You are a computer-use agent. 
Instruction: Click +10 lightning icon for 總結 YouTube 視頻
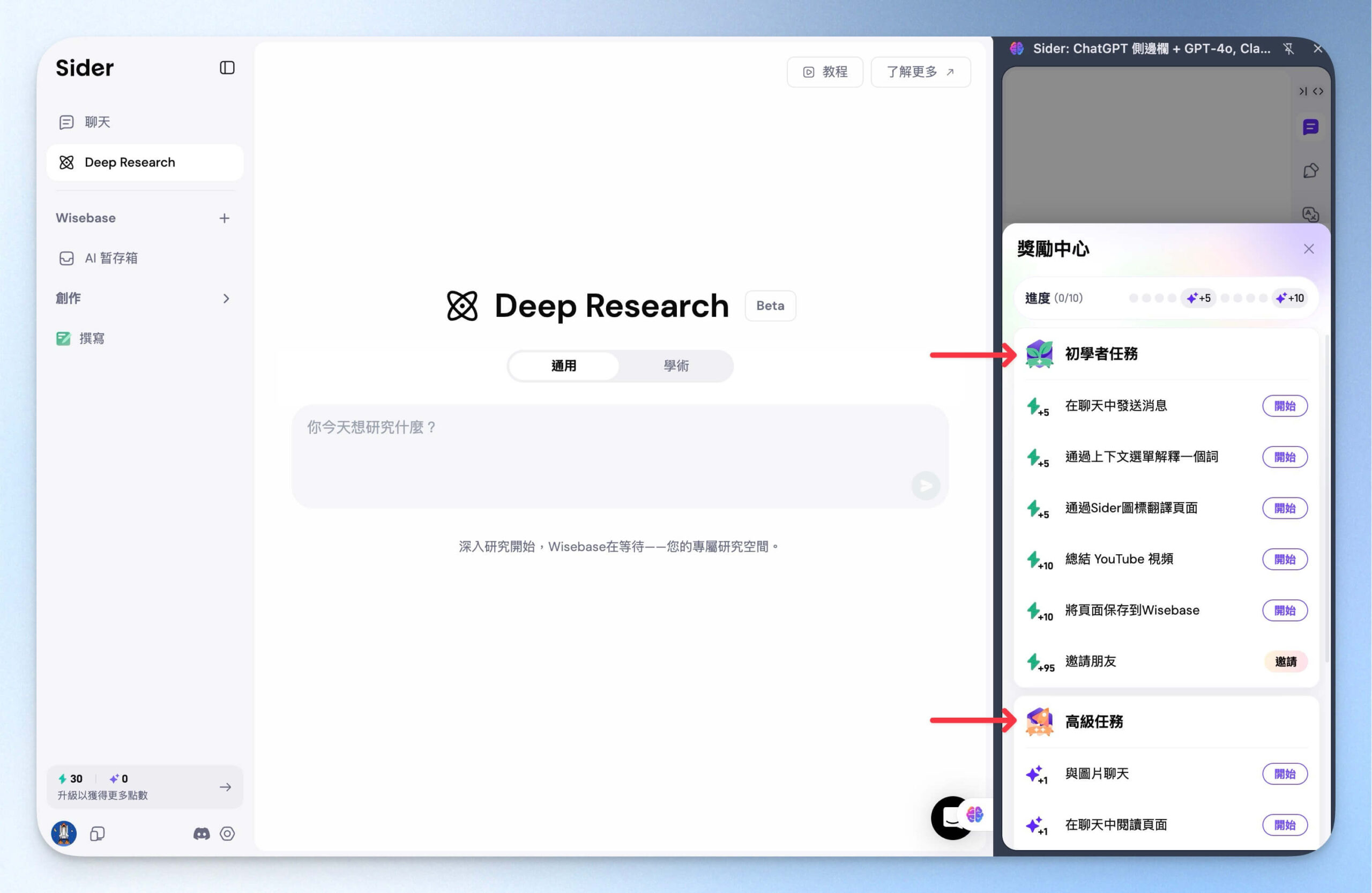[x=1039, y=560]
